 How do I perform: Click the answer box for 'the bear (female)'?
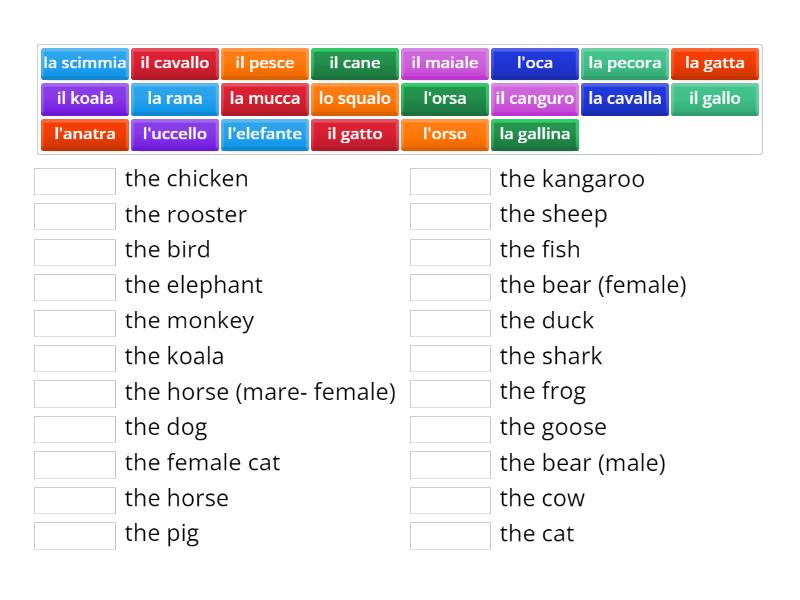450,287
